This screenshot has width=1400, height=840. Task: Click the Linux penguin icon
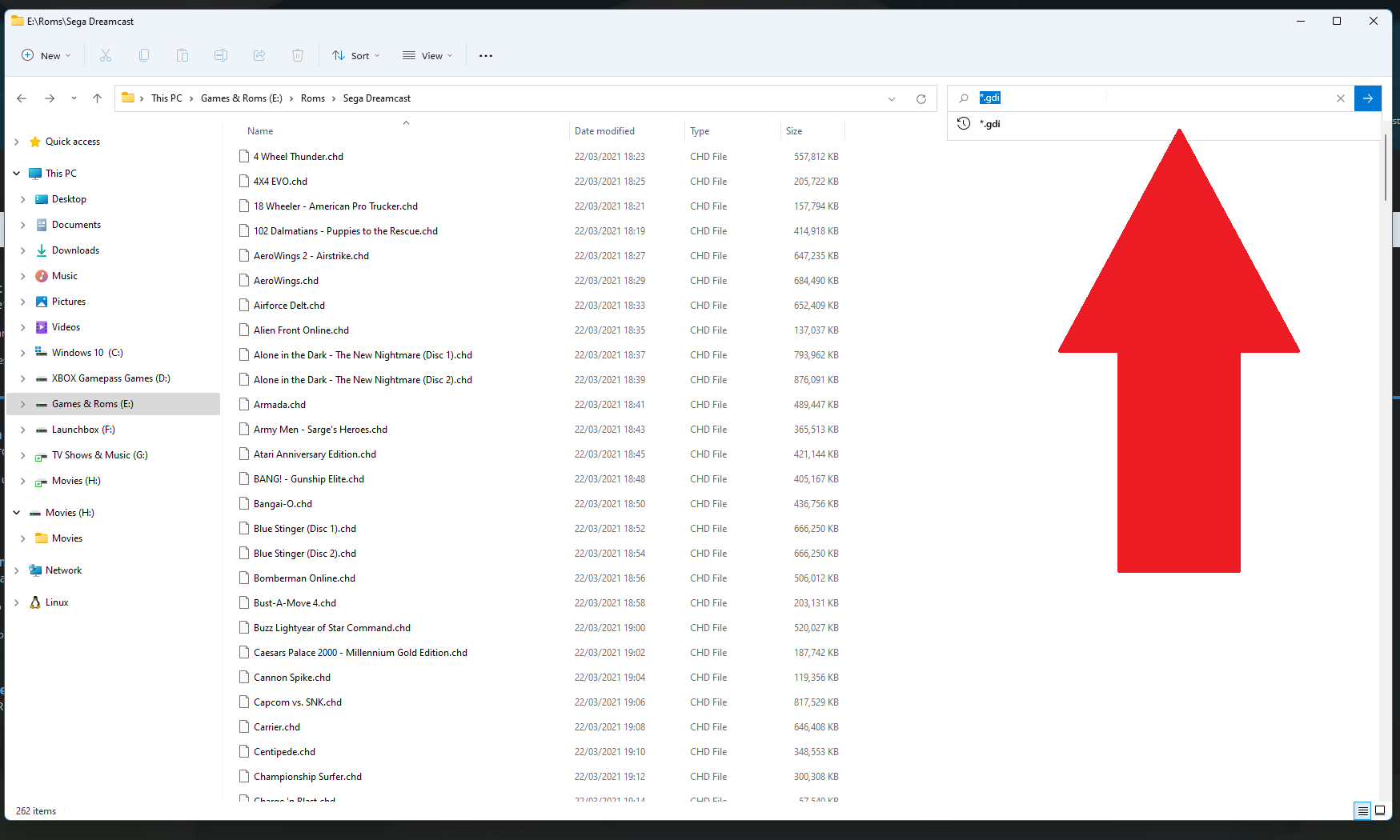[x=35, y=602]
